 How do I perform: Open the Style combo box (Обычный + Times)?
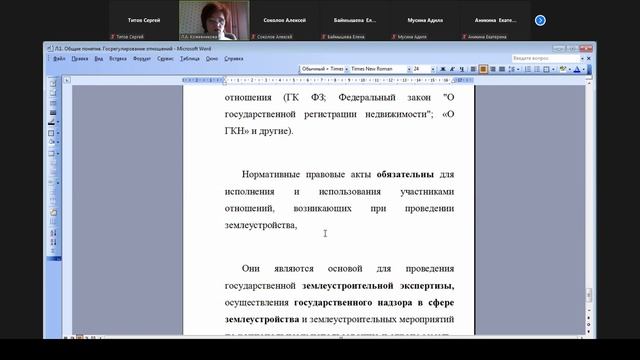coord(324,69)
